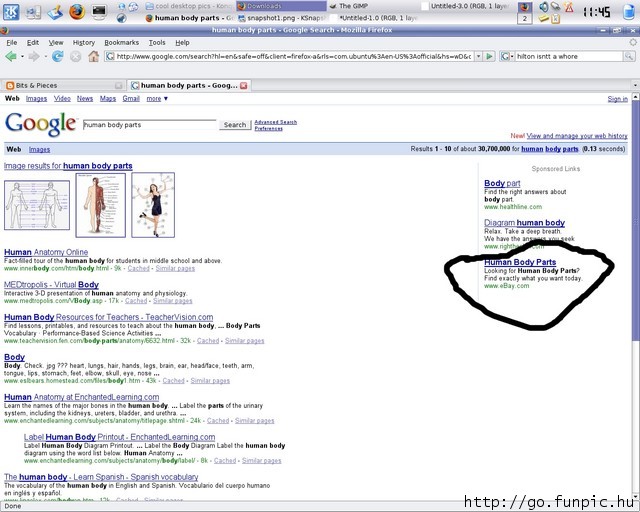Open the anatomy muscle figure thumbnail
The height and width of the screenshot is (512, 640).
point(100,205)
